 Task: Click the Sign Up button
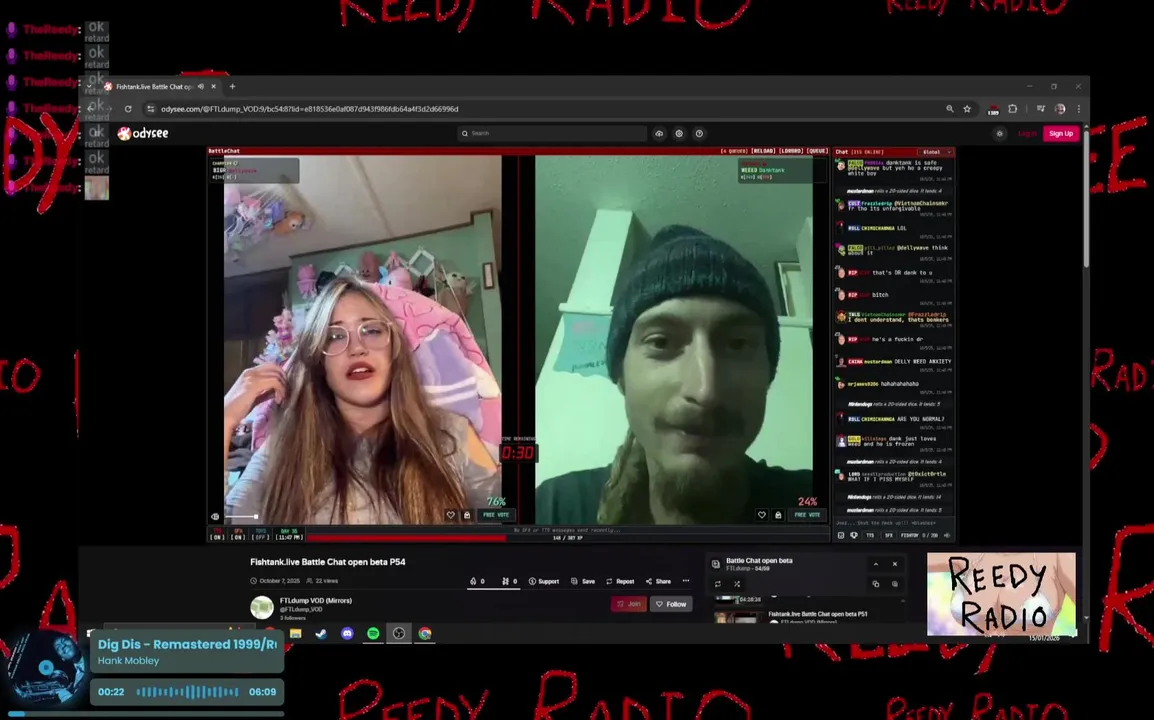pos(1061,133)
